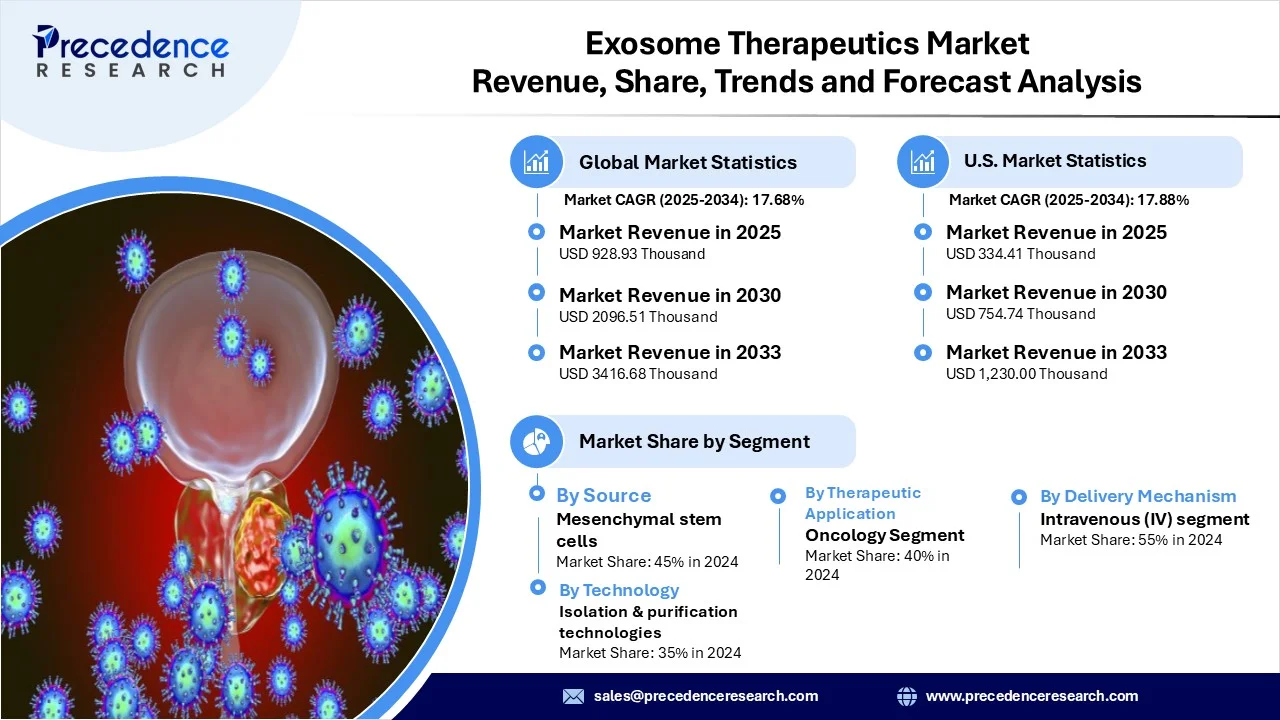The height and width of the screenshot is (720, 1280).
Task: Click the Exosome Therapeutics Market title text
Action: (806, 44)
